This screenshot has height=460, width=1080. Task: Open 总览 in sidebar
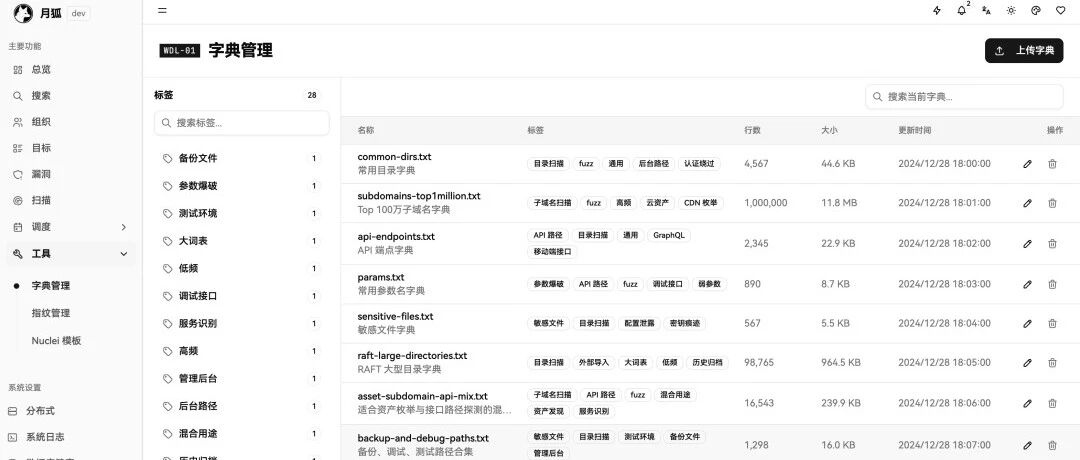[70, 70]
